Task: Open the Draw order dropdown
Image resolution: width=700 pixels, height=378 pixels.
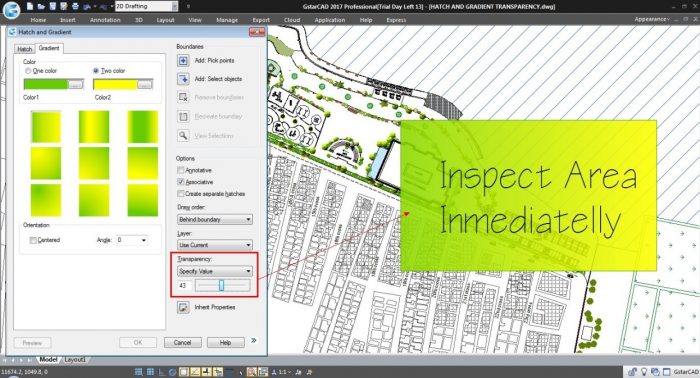Action: coord(215,220)
